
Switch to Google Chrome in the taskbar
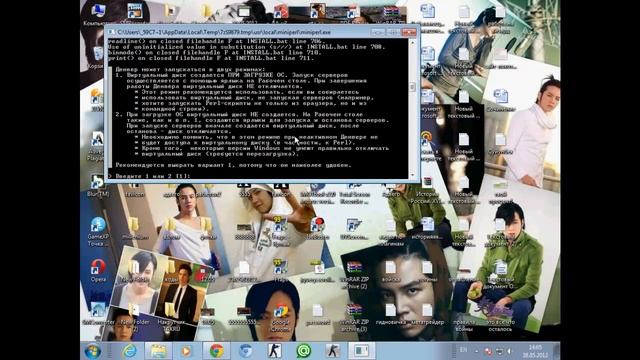coord(217,351)
